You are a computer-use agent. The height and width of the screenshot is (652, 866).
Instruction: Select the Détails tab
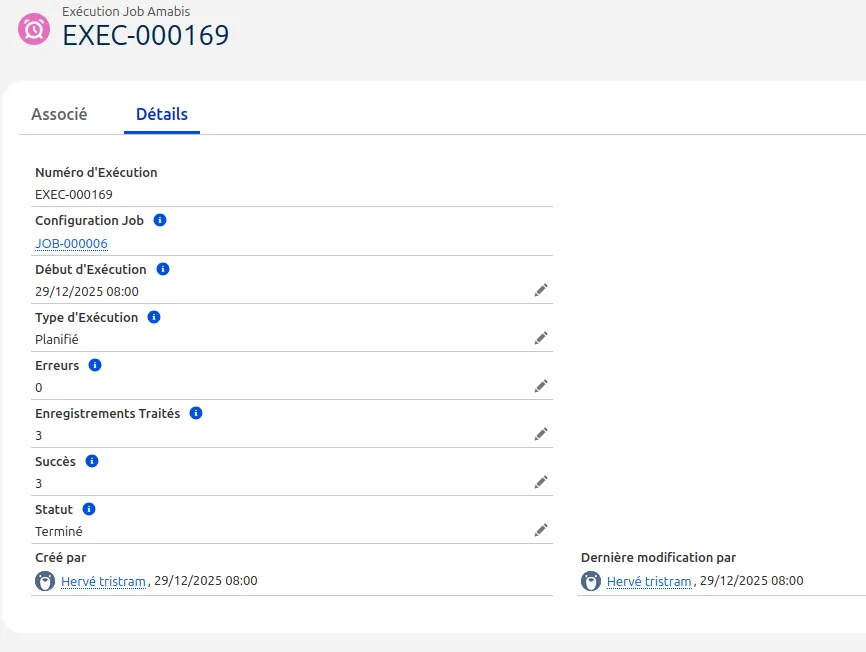click(x=162, y=114)
